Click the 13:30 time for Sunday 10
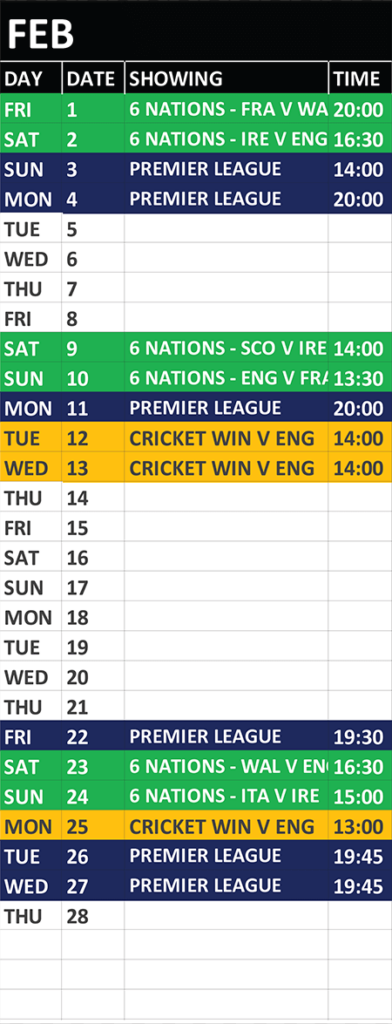The width and height of the screenshot is (392, 1024). click(360, 379)
